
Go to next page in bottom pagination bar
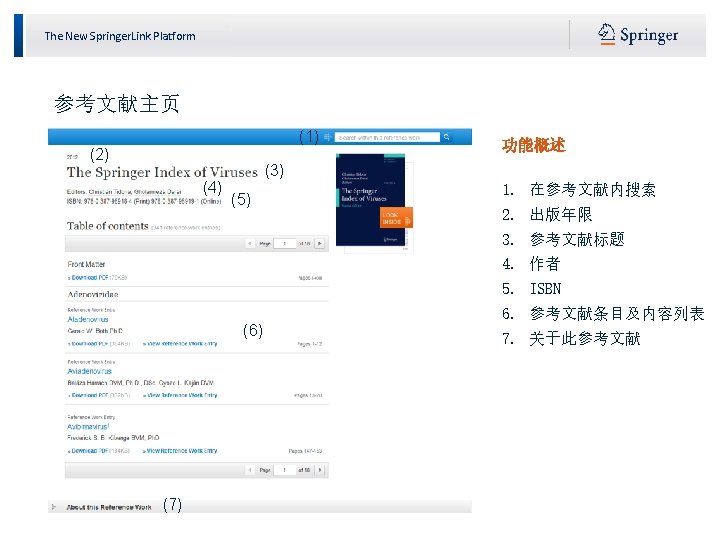[x=320, y=470]
